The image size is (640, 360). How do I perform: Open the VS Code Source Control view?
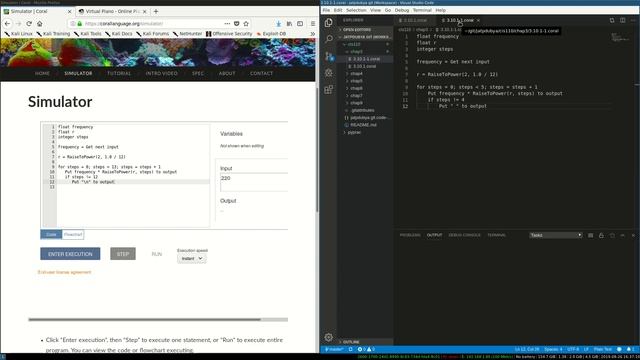click(329, 56)
